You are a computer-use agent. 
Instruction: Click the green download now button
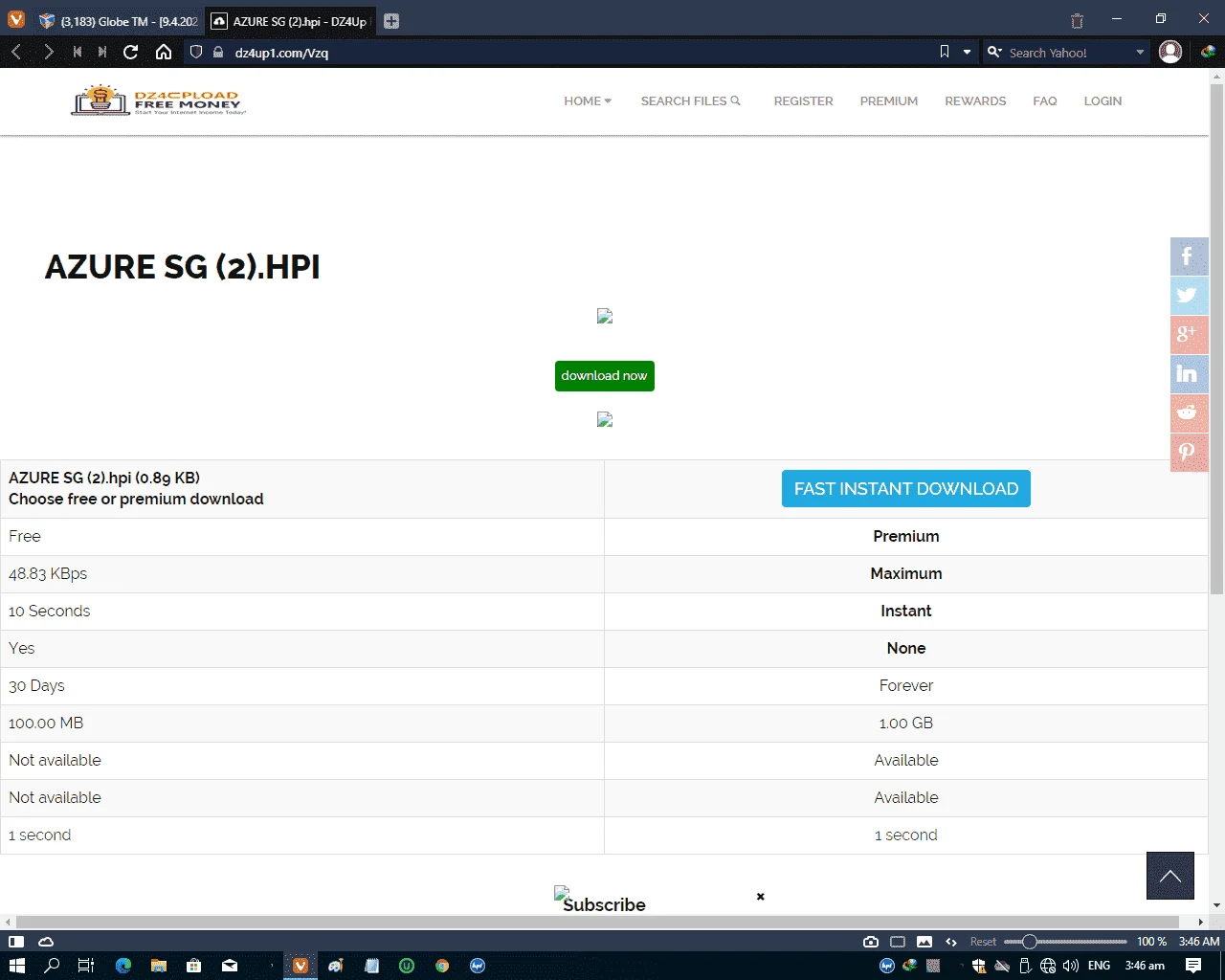(604, 375)
